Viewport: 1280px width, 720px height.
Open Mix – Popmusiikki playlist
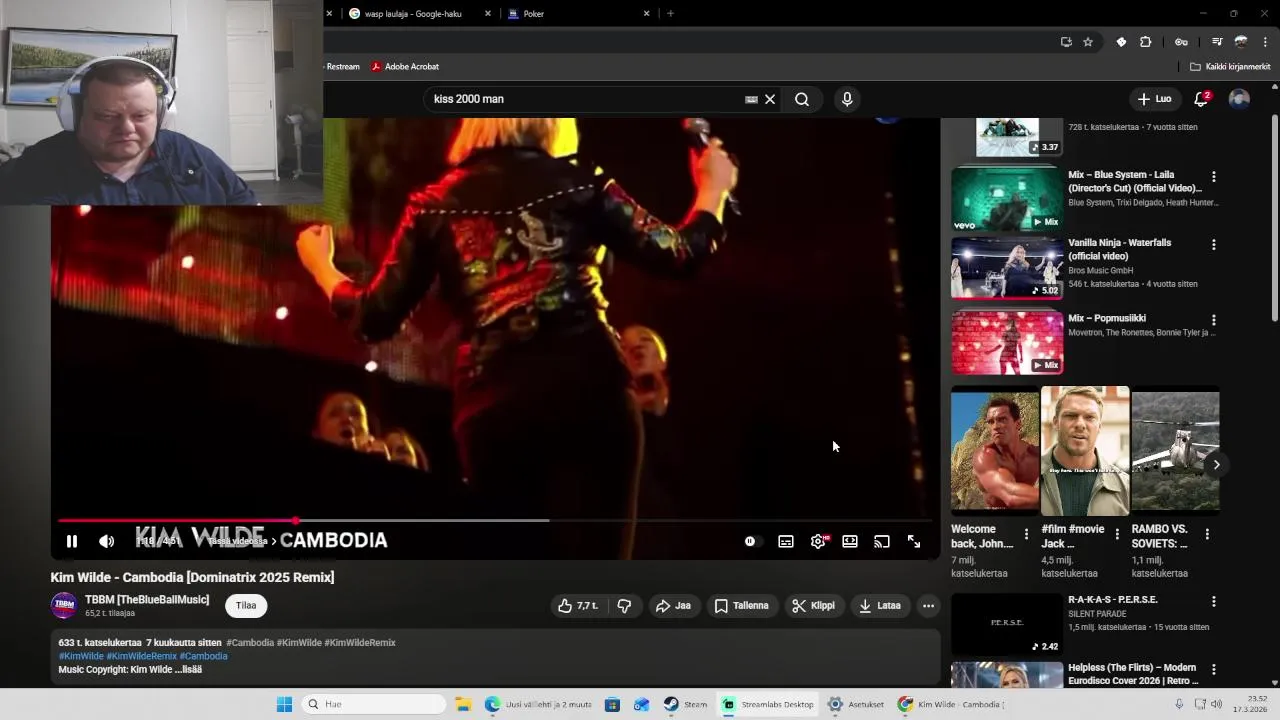click(1007, 343)
